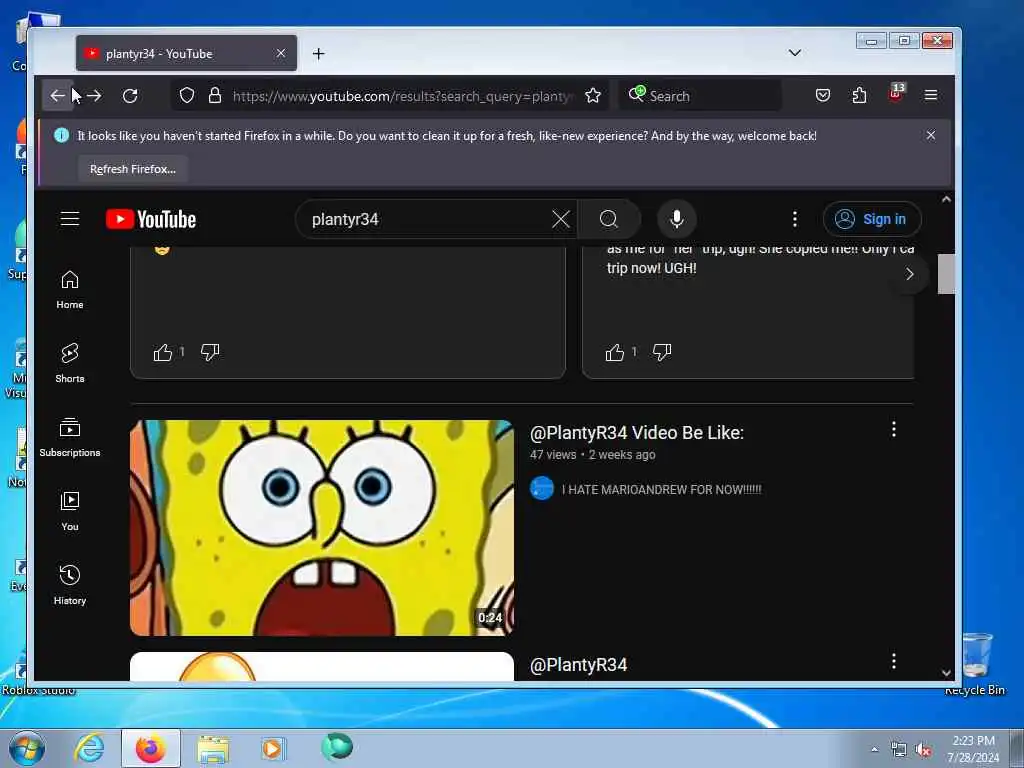The width and height of the screenshot is (1024, 768).
Task: Toggle YouTube guide hamburger menu
Action: tap(70, 219)
